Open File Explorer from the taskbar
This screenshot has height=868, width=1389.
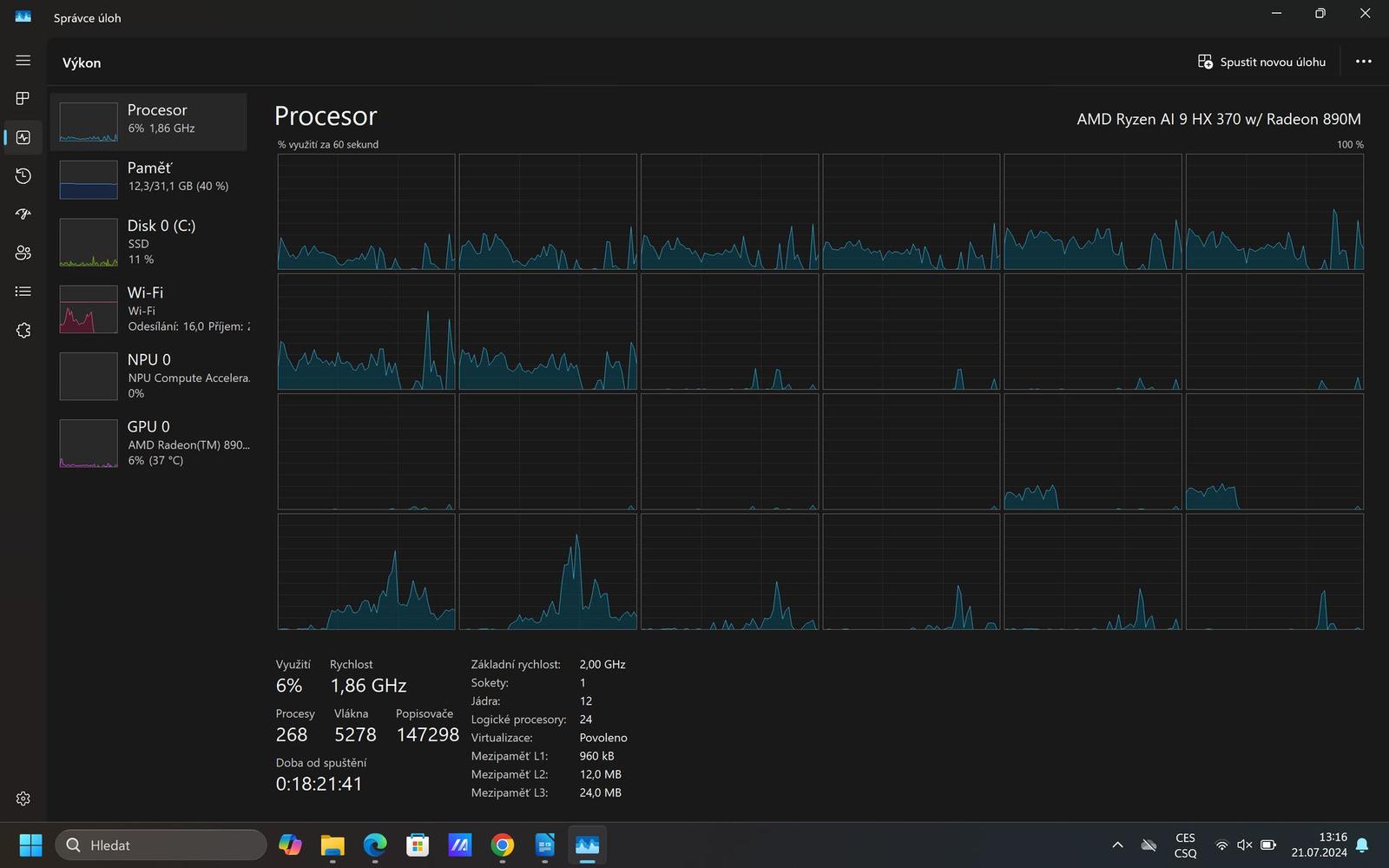(x=332, y=845)
